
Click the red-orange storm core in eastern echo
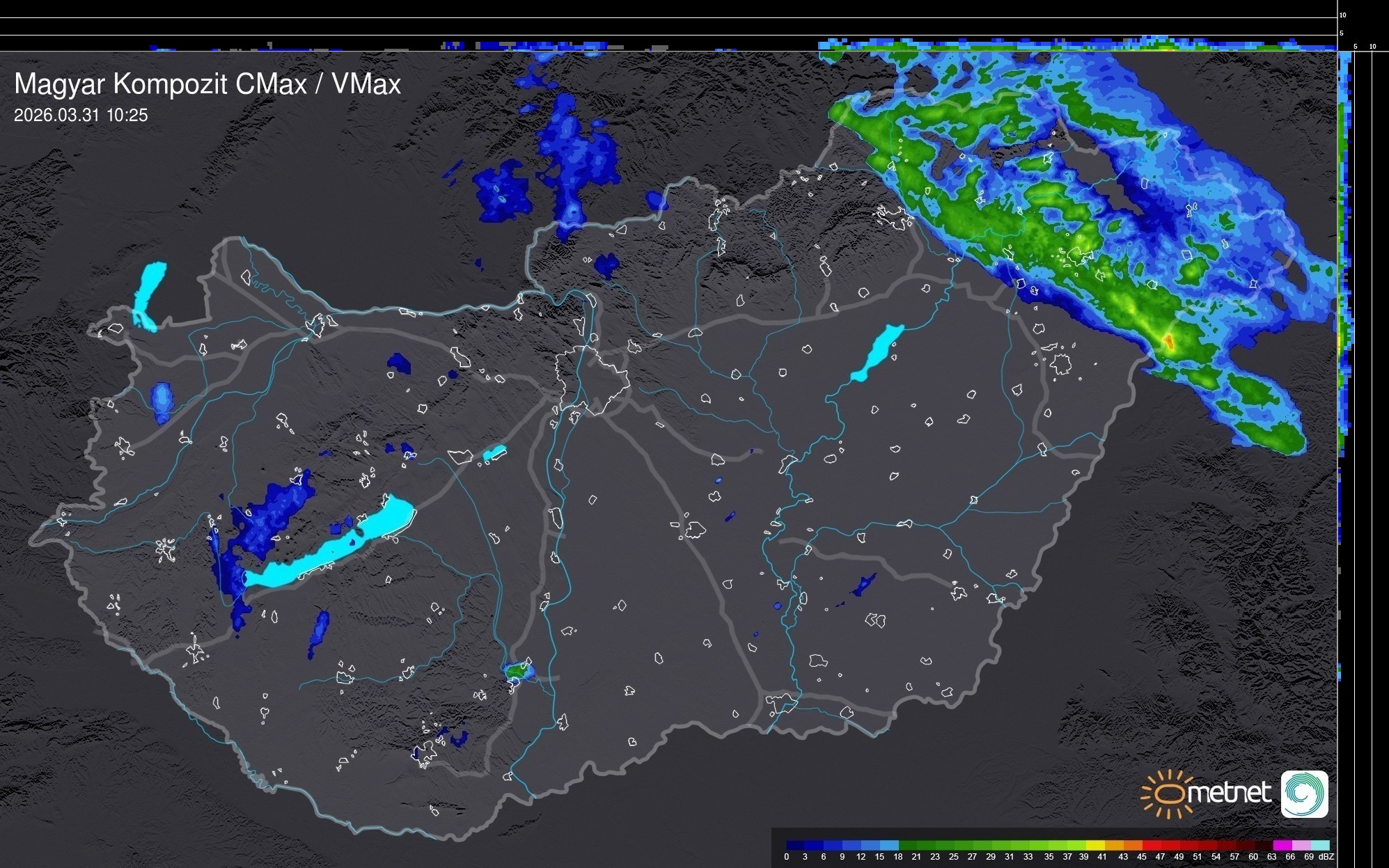tap(1169, 341)
